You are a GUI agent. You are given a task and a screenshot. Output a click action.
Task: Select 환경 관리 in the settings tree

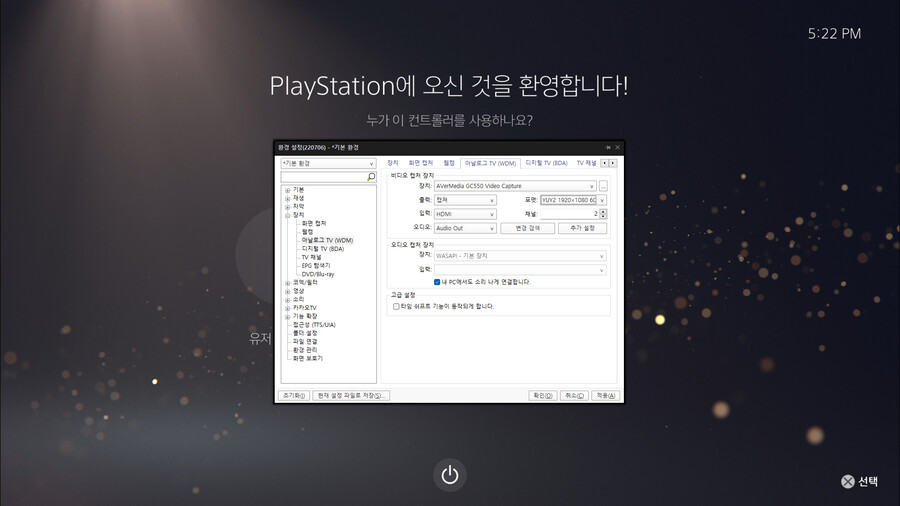tap(305, 350)
